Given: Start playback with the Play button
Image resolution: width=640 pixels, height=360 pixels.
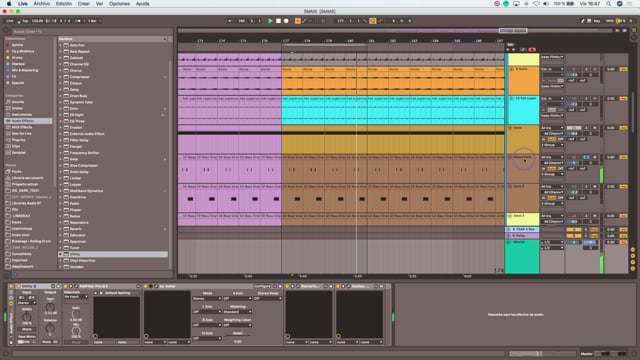Looking at the screenshot, I should click(x=270, y=21).
